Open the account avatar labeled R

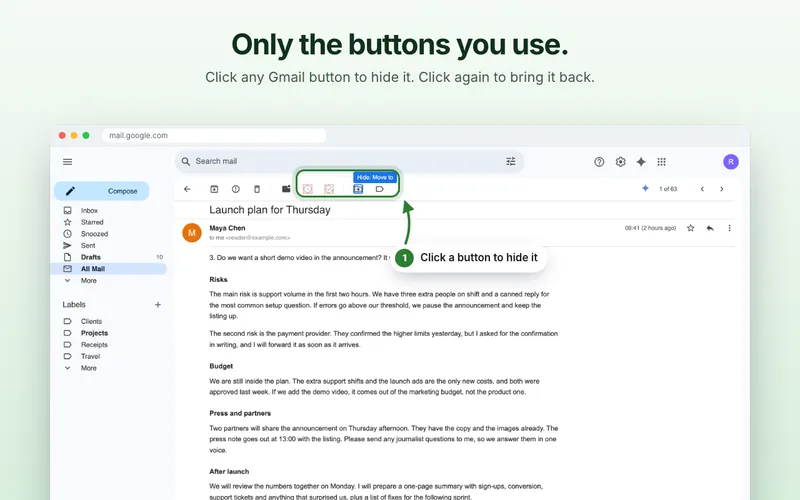click(731, 162)
